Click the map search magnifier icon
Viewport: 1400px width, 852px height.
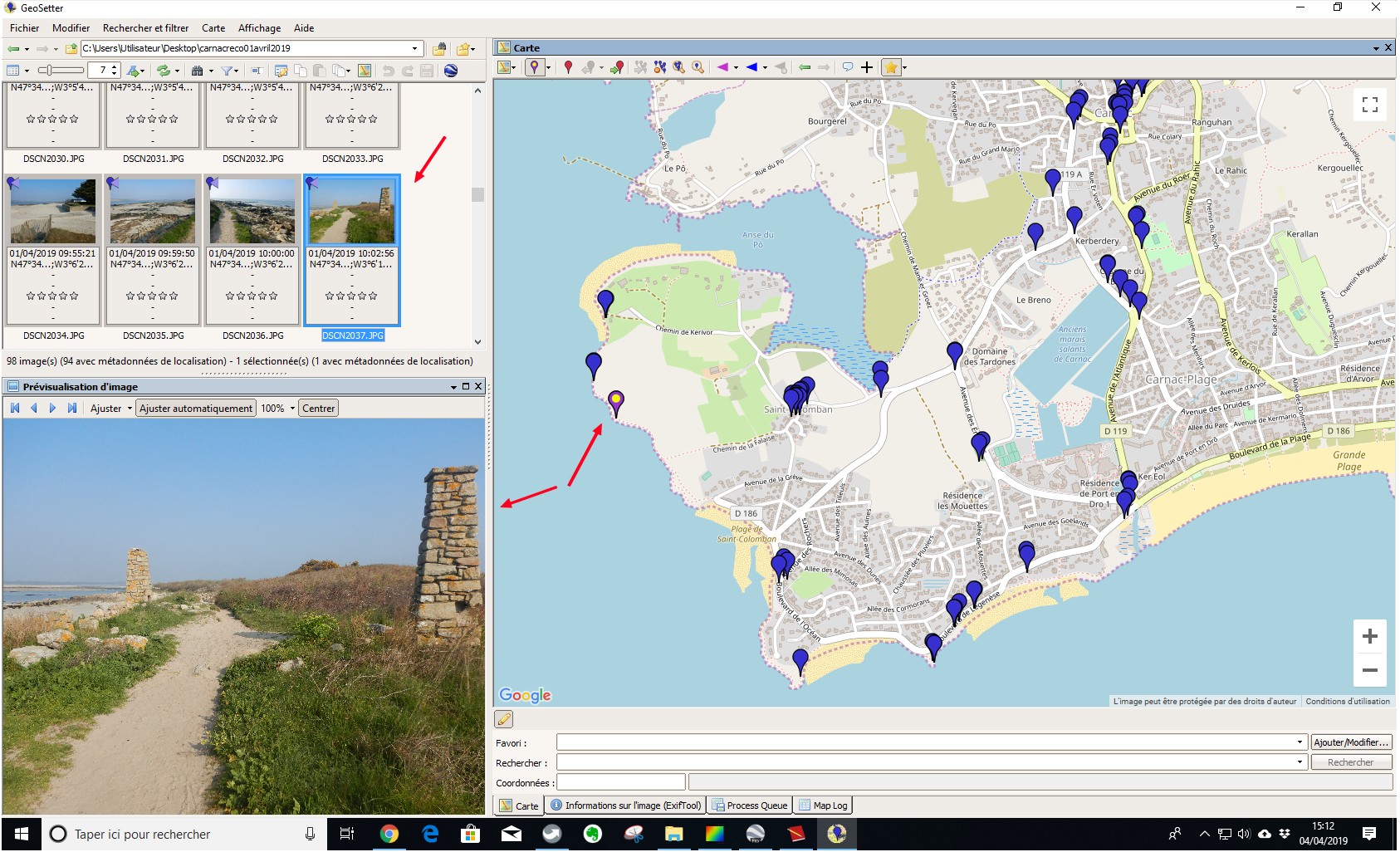pos(698,67)
